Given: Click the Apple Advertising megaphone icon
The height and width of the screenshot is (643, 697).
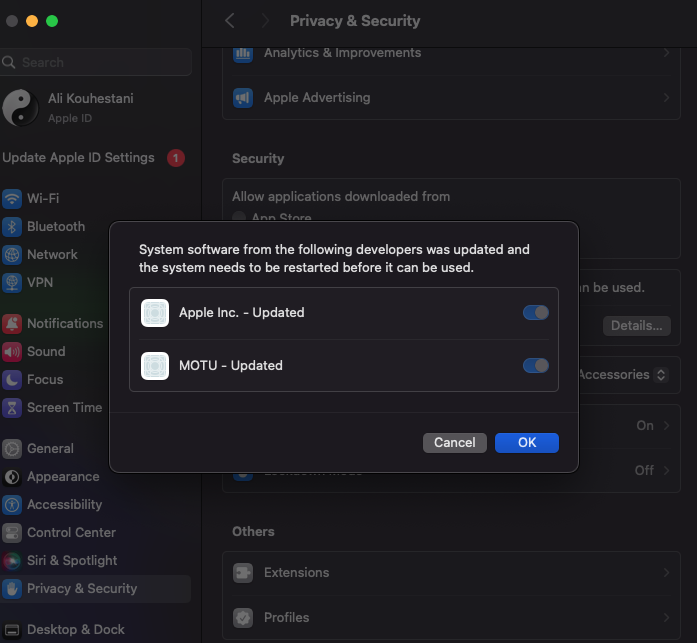Looking at the screenshot, I should tap(243, 98).
